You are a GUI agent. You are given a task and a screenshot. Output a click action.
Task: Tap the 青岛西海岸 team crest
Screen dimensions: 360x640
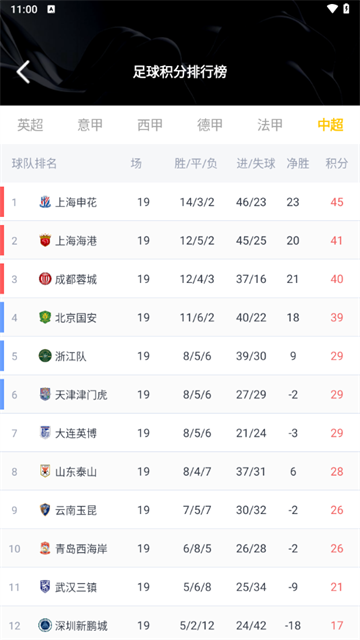pyautogui.click(x=45, y=548)
